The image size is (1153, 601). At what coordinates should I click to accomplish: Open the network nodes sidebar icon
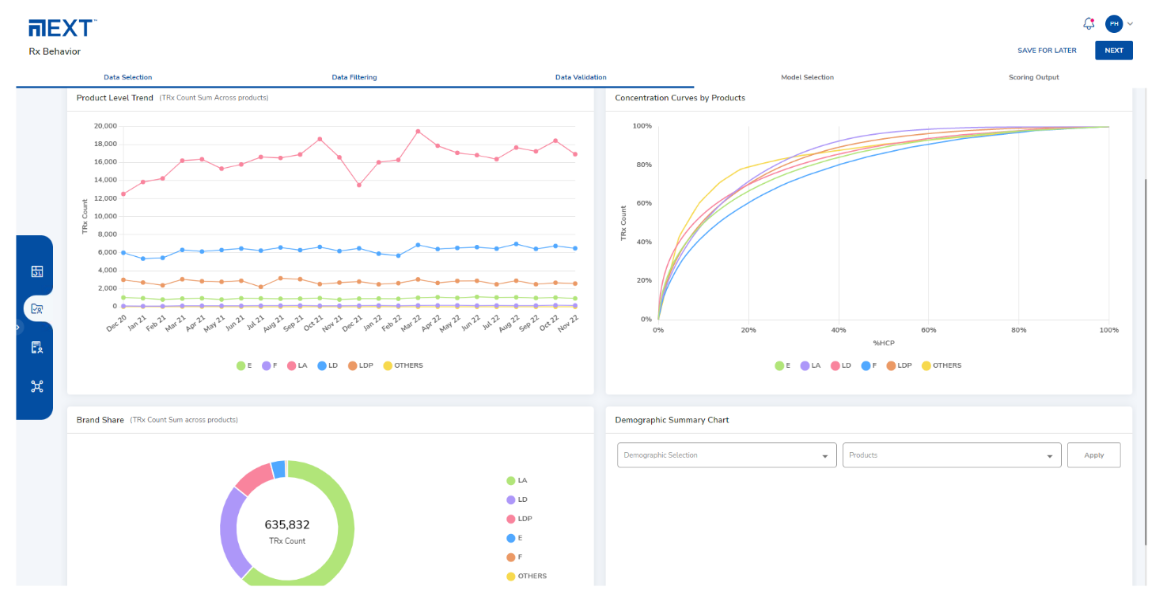pos(37,386)
